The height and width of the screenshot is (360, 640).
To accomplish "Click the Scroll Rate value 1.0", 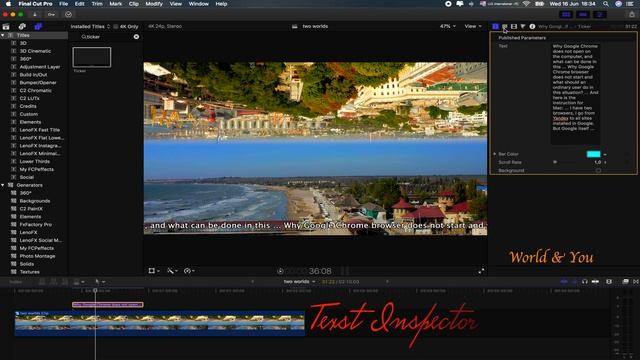I will (x=598, y=162).
